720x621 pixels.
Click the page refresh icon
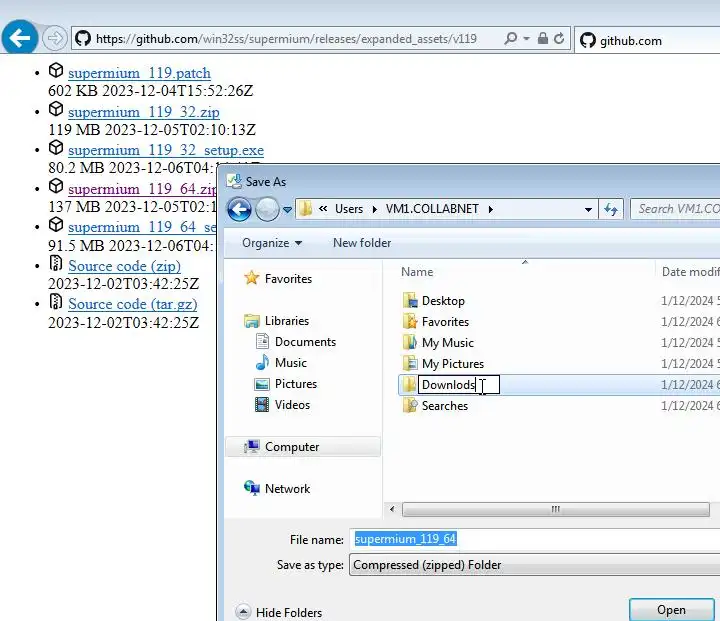point(559,38)
